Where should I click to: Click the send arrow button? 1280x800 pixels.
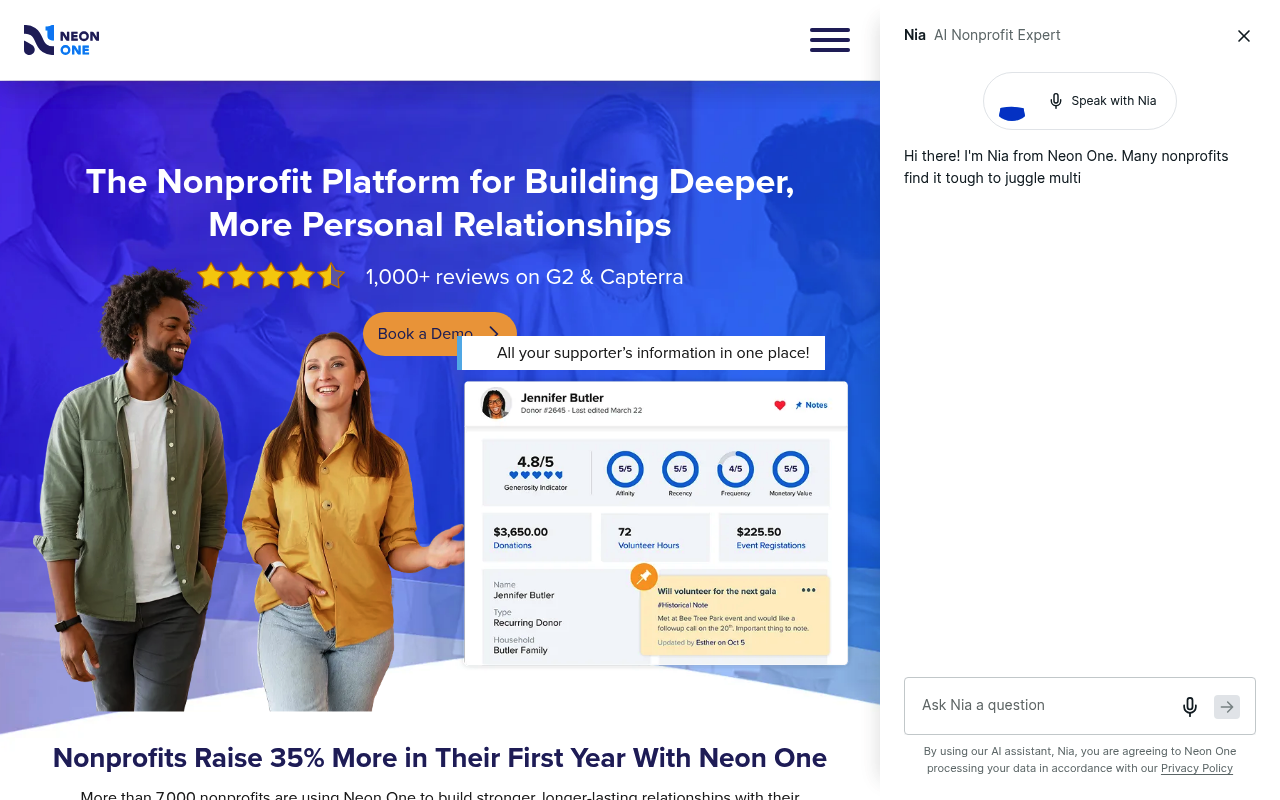pyautogui.click(x=1227, y=707)
